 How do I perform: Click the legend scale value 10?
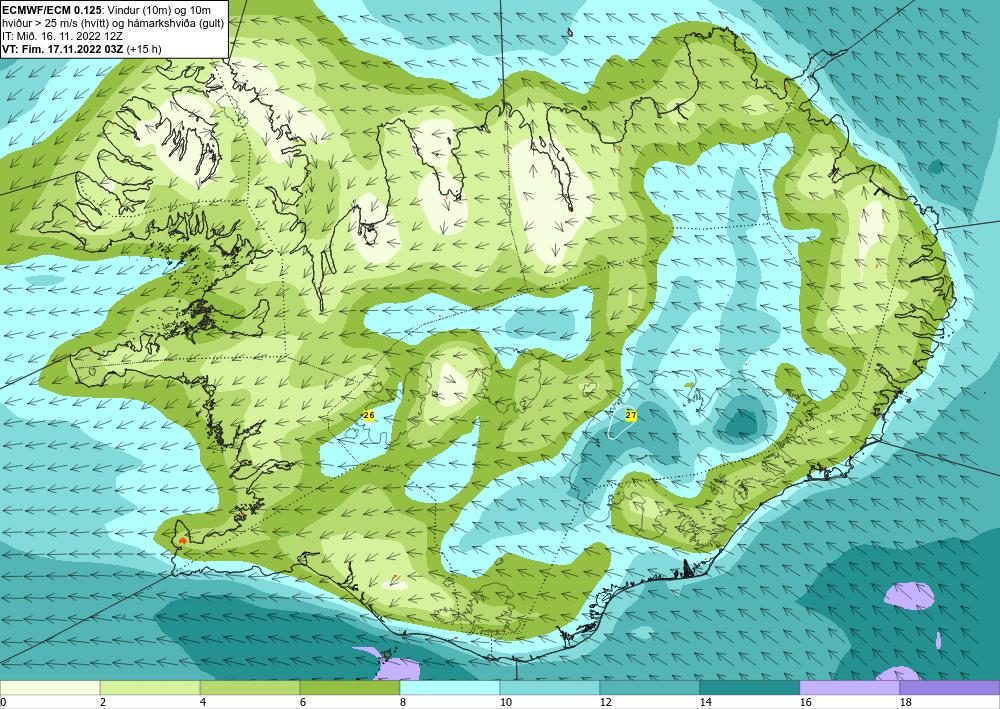click(x=505, y=703)
